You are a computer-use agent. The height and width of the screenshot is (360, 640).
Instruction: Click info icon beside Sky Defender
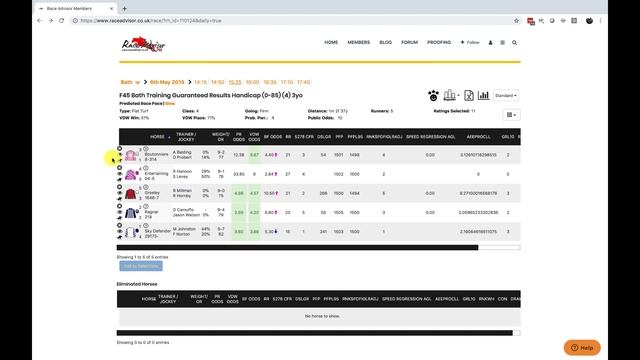point(146,226)
